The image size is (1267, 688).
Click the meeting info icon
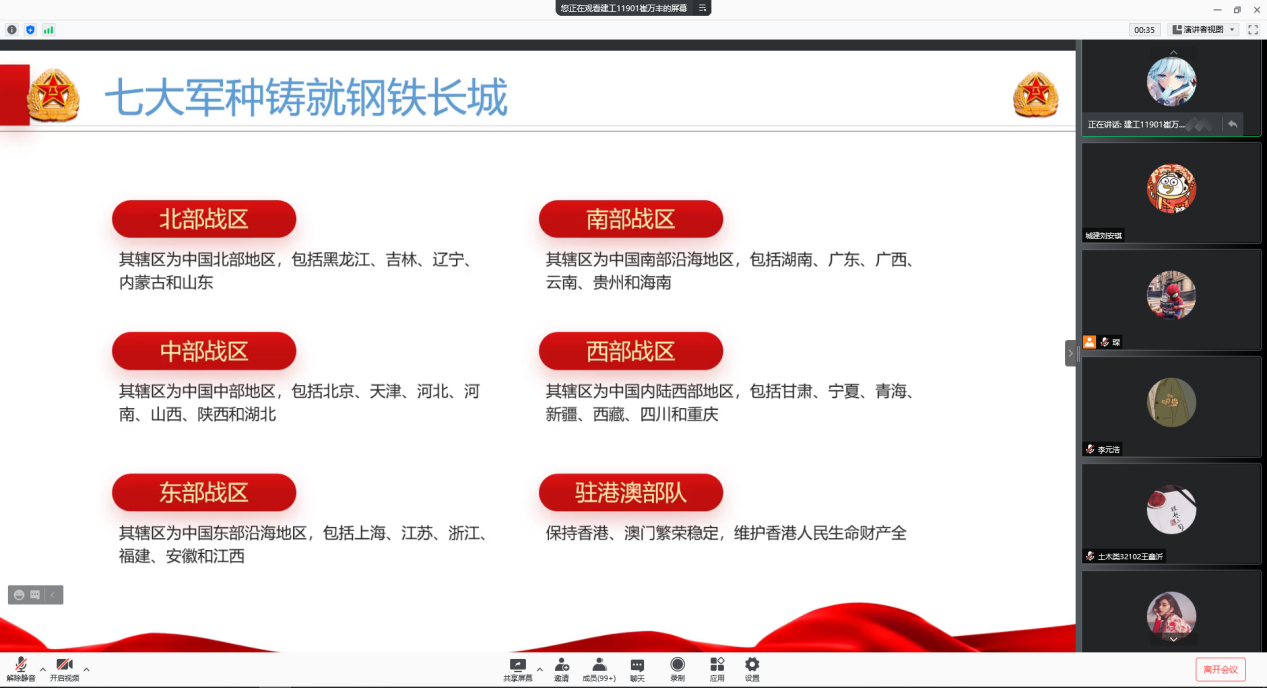click(12, 30)
